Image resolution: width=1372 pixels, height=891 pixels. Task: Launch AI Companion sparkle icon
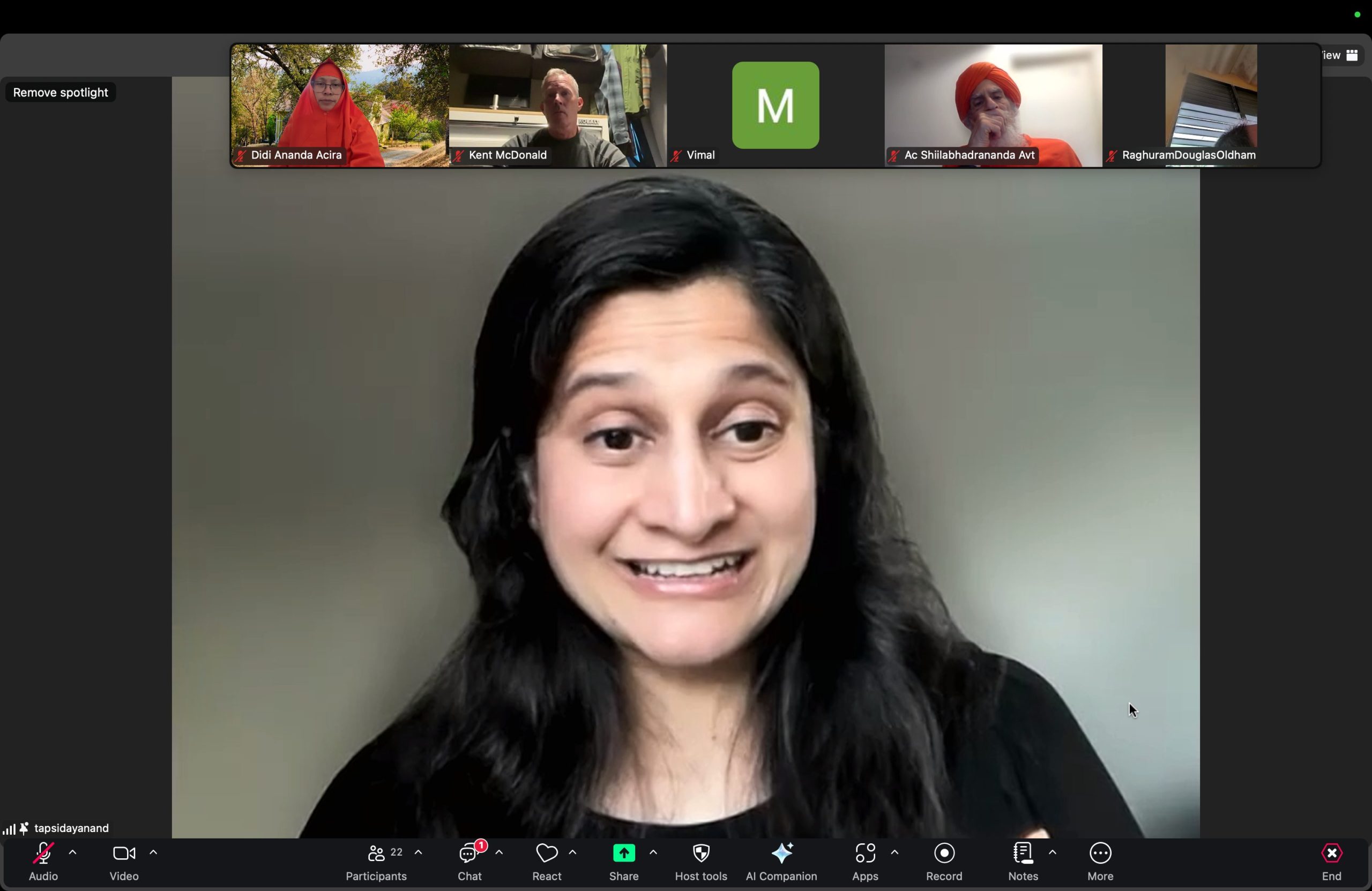click(781, 853)
